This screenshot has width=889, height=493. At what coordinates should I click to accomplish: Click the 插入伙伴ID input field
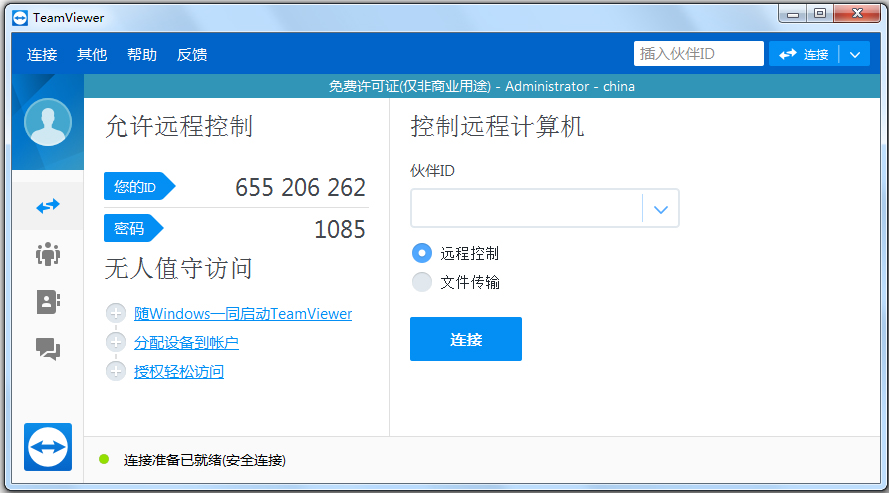coord(698,54)
